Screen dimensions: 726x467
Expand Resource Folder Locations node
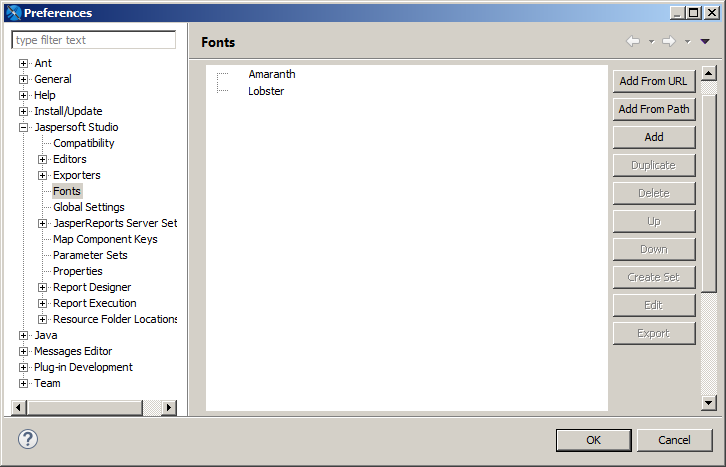(42, 319)
